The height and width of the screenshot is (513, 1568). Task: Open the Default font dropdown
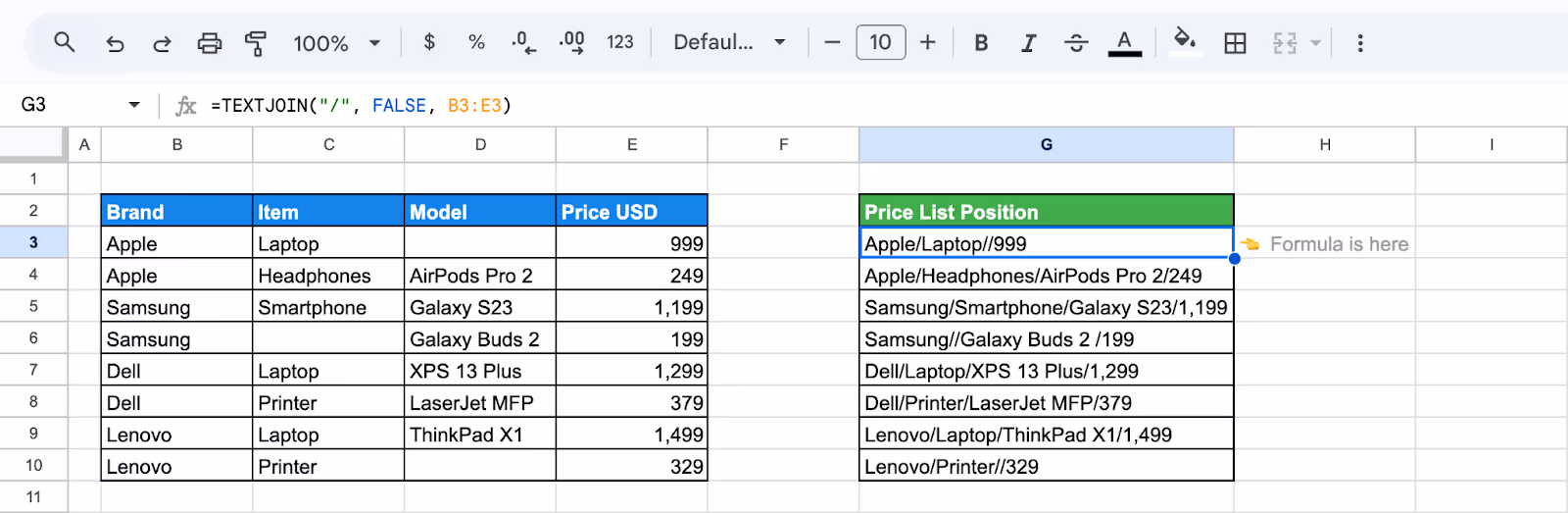point(729,42)
